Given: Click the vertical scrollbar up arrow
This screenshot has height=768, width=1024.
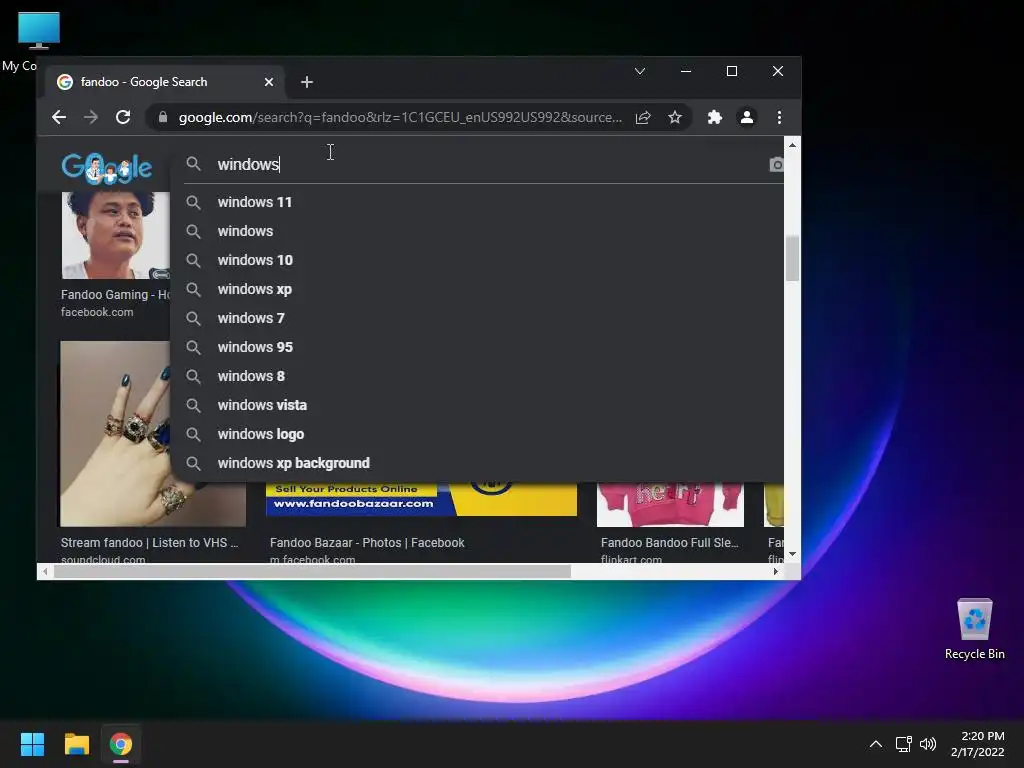Looking at the screenshot, I should (x=792, y=145).
